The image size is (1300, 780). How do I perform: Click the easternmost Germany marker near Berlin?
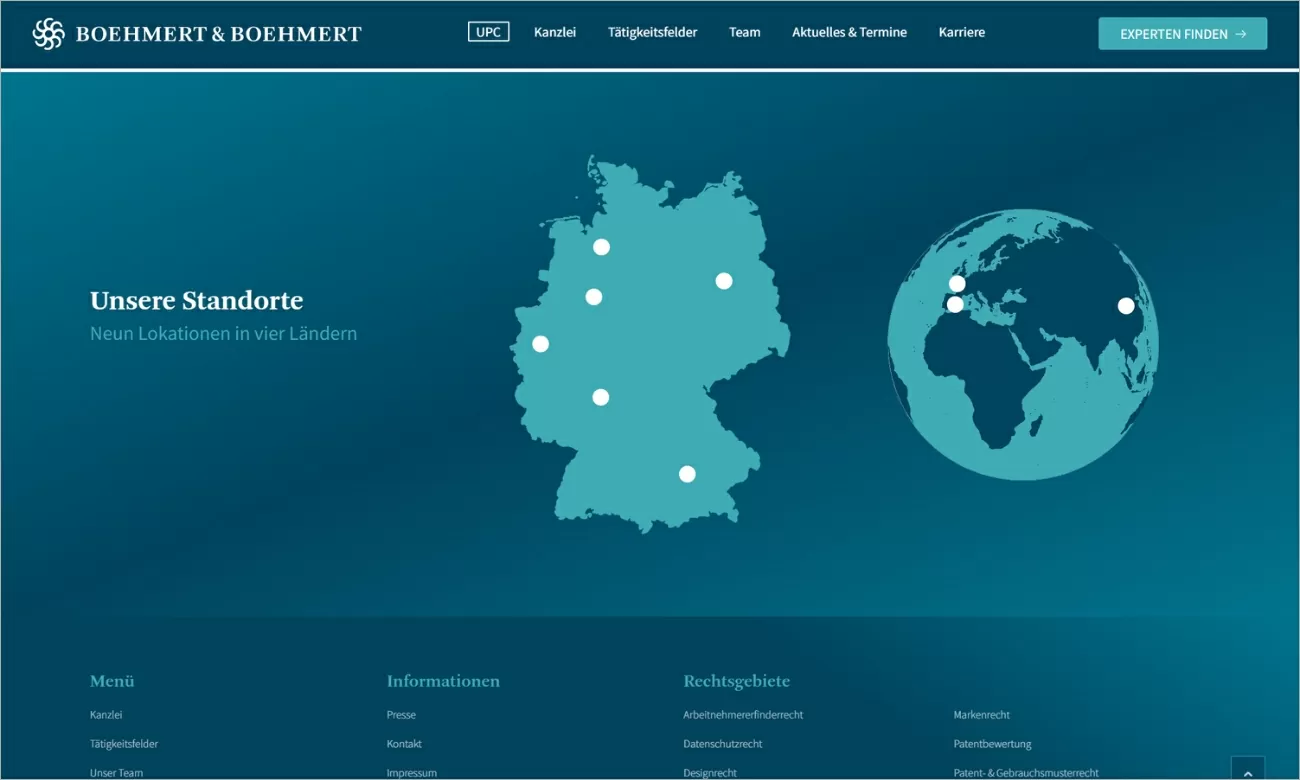pyautogui.click(x=723, y=281)
